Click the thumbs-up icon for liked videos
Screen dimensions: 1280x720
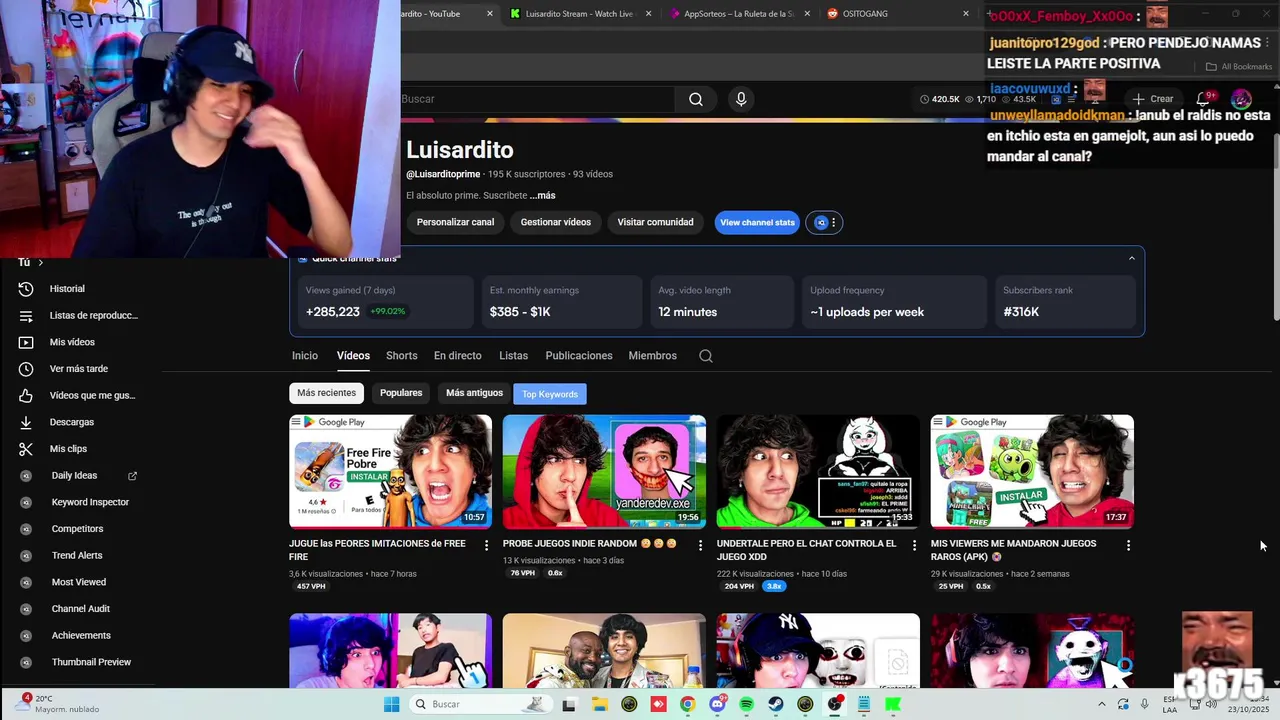pyautogui.click(x=26, y=396)
